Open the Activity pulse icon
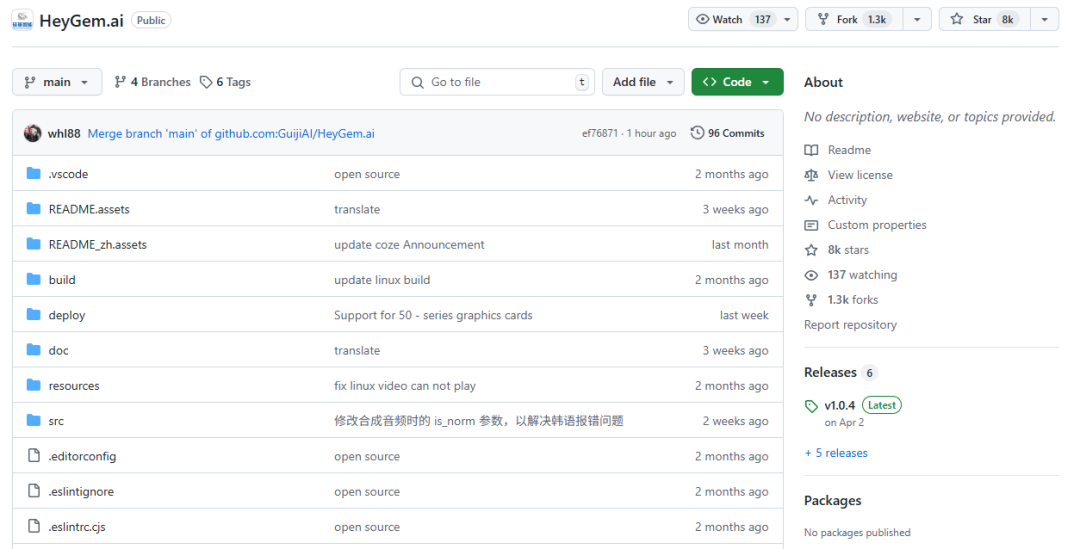Image resolution: width=1080 pixels, height=549 pixels. [811, 200]
